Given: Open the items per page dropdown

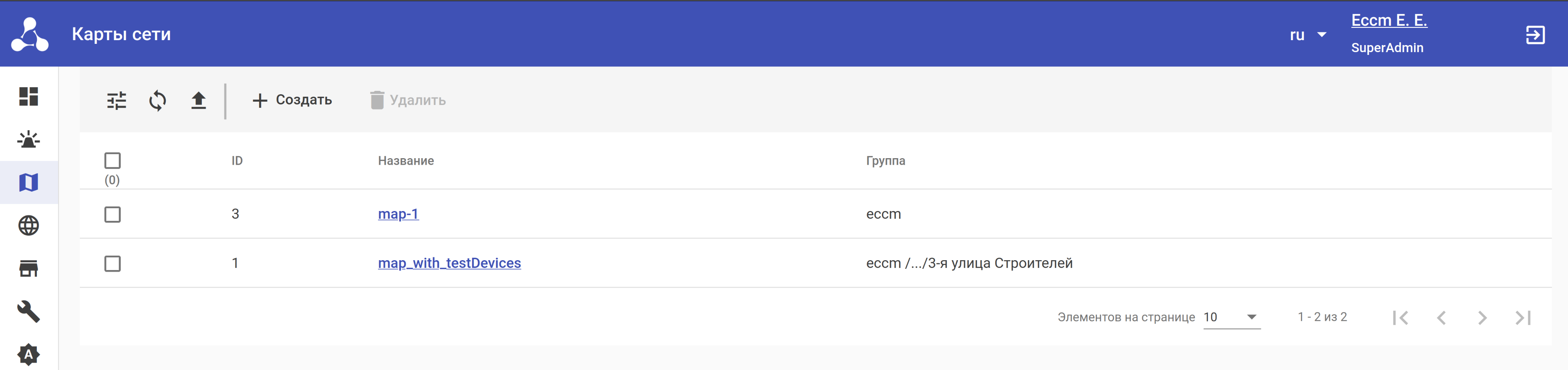Looking at the screenshot, I should (x=1231, y=317).
